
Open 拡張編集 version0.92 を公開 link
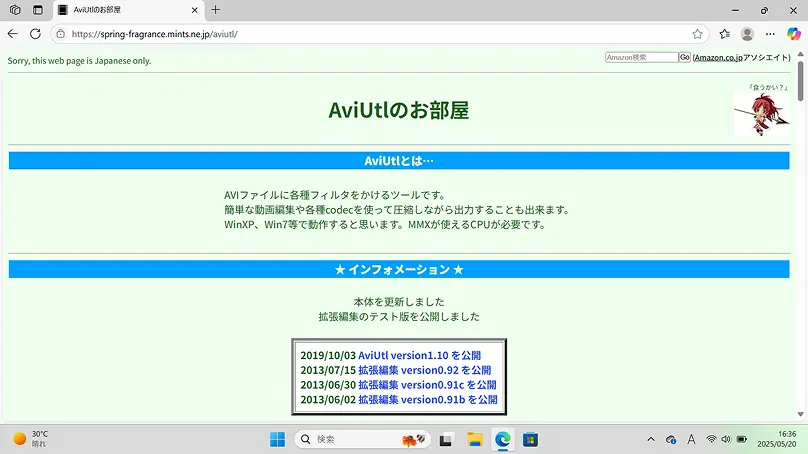pos(425,370)
